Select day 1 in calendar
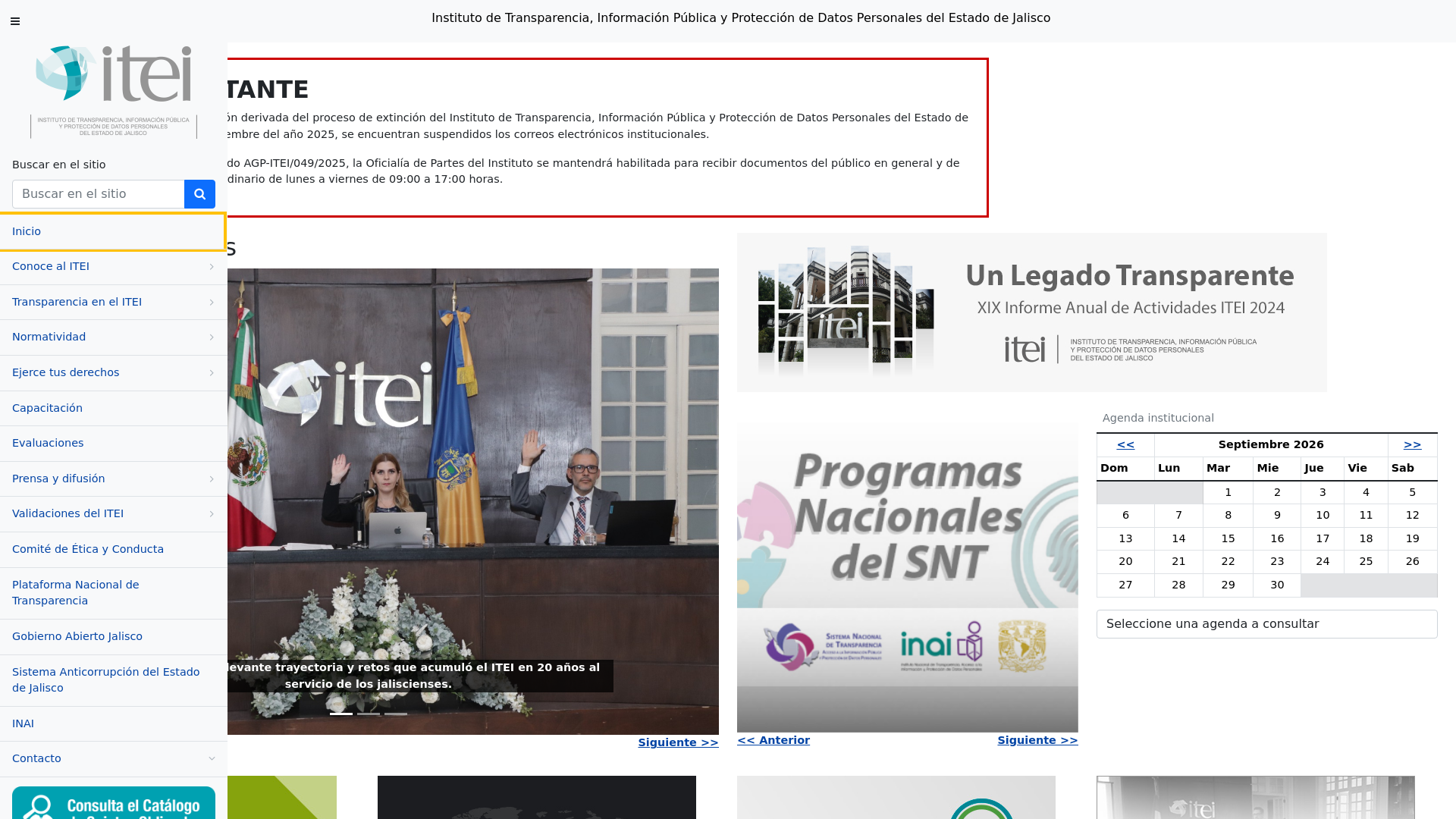1456x819 pixels. [1228, 493]
